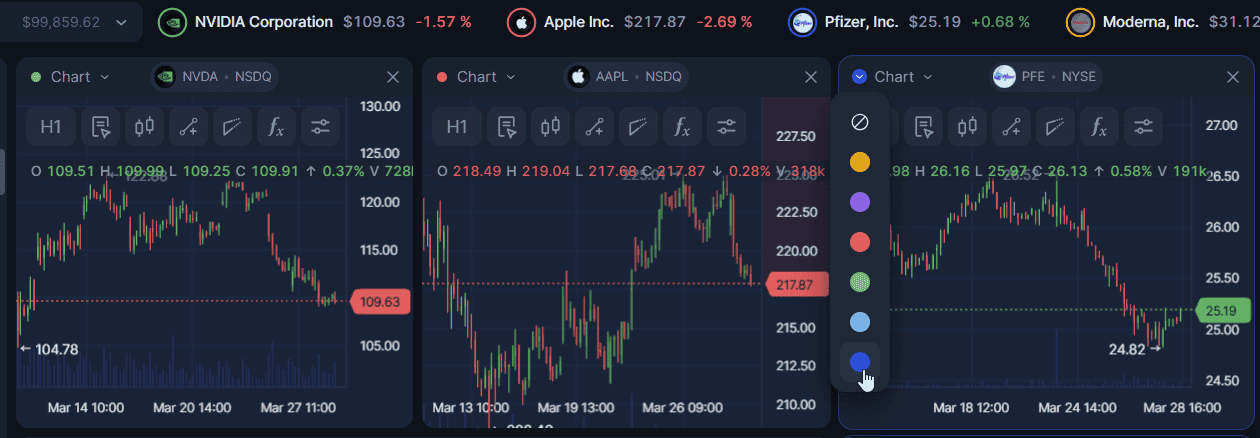Viewport: 1260px width, 438px height.
Task: Open chart settings sliders in NVDA panel
Action: pos(320,127)
